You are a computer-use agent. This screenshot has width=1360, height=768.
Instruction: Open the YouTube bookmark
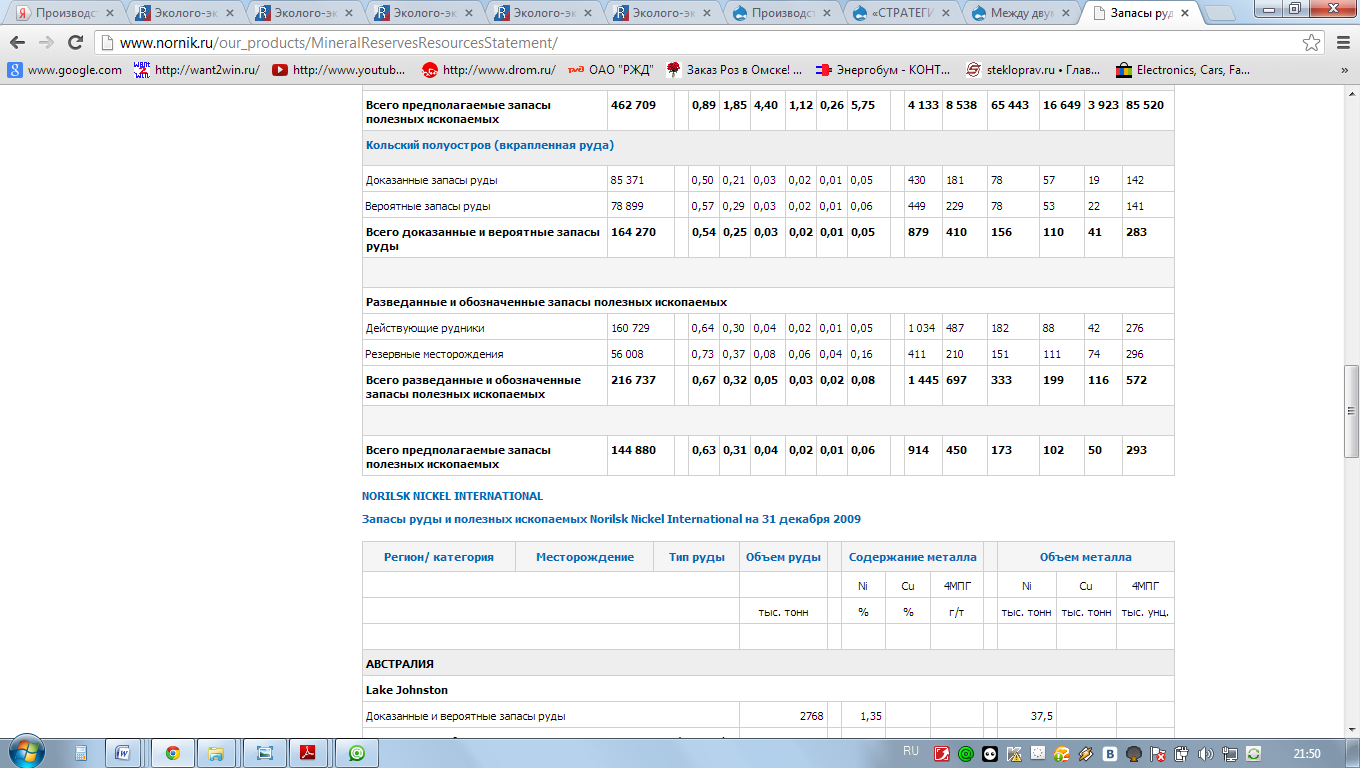(340, 70)
